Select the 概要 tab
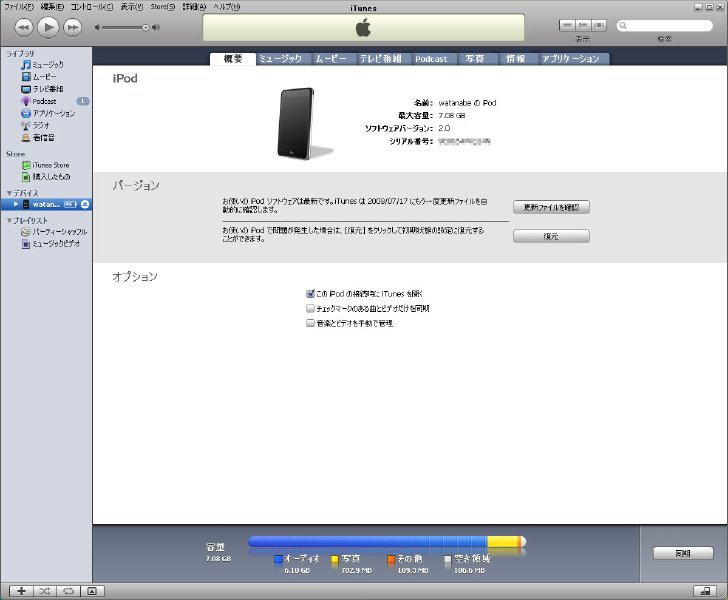Image resolution: width=728 pixels, height=600 pixels. click(x=233, y=59)
